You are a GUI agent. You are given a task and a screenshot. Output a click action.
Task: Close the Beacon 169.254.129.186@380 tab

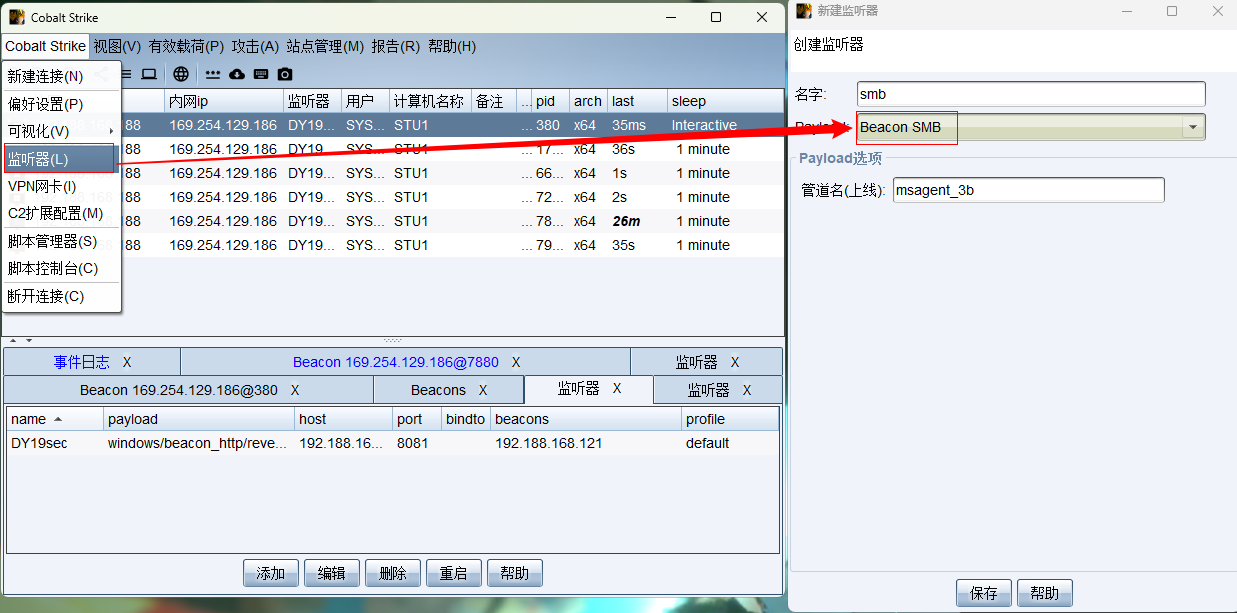point(295,390)
